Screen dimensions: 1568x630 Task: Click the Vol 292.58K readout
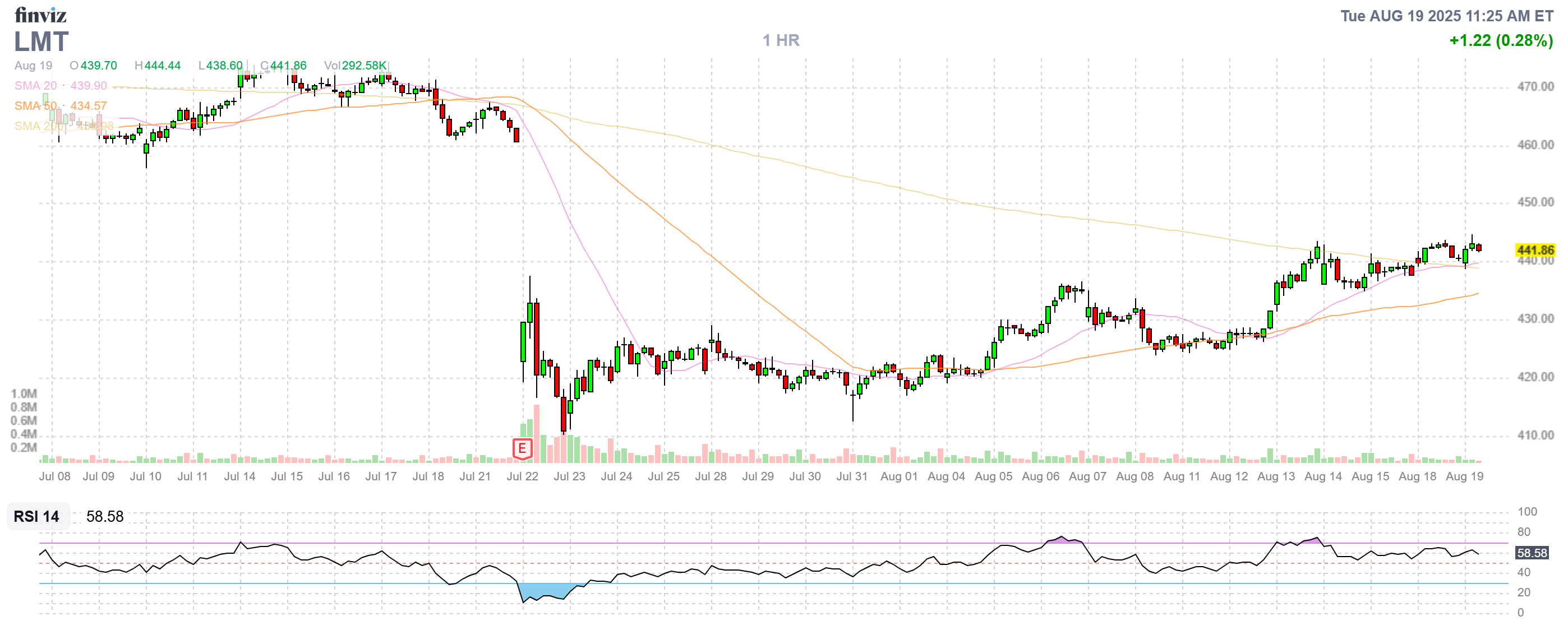coord(355,65)
